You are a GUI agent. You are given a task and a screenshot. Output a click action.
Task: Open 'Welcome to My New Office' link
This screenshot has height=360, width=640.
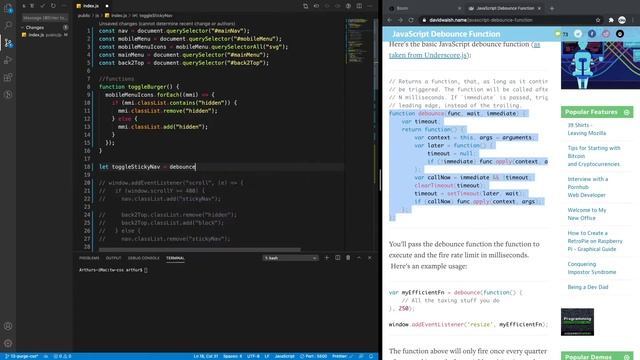587,214
